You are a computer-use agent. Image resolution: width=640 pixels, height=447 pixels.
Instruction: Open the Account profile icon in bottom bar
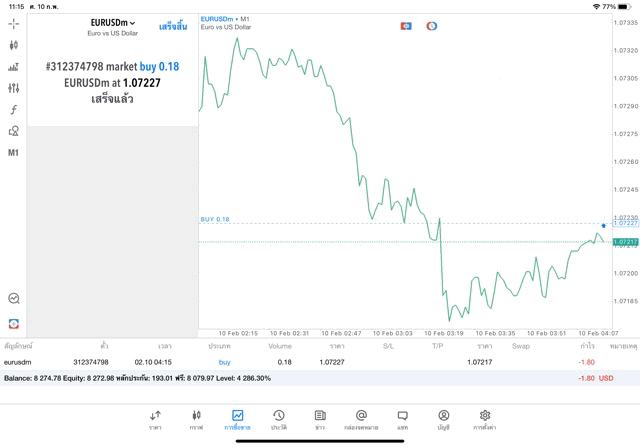click(443, 419)
